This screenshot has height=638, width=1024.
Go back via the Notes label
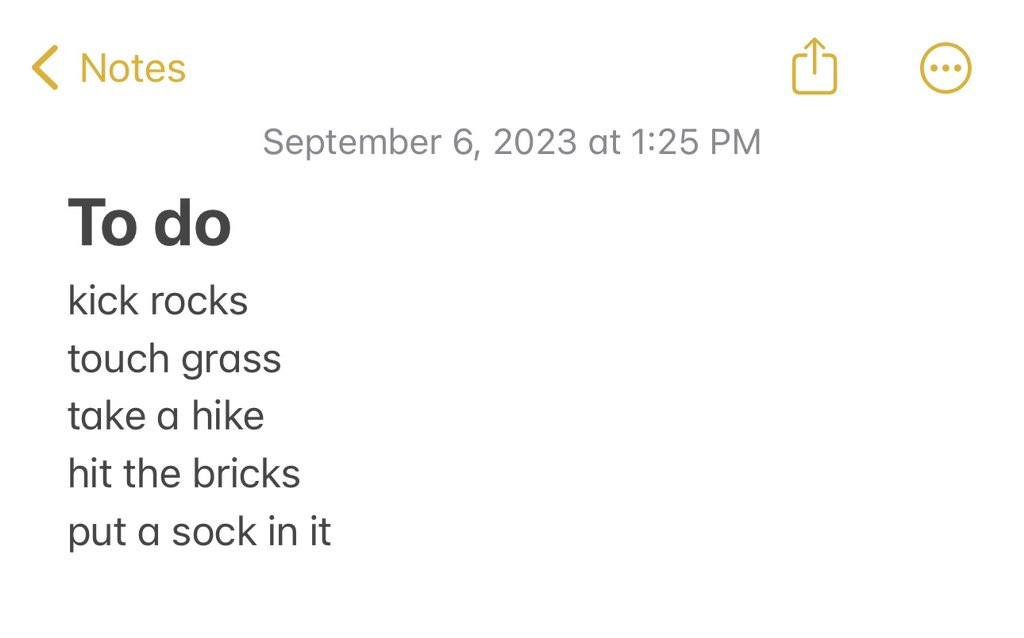pos(133,68)
